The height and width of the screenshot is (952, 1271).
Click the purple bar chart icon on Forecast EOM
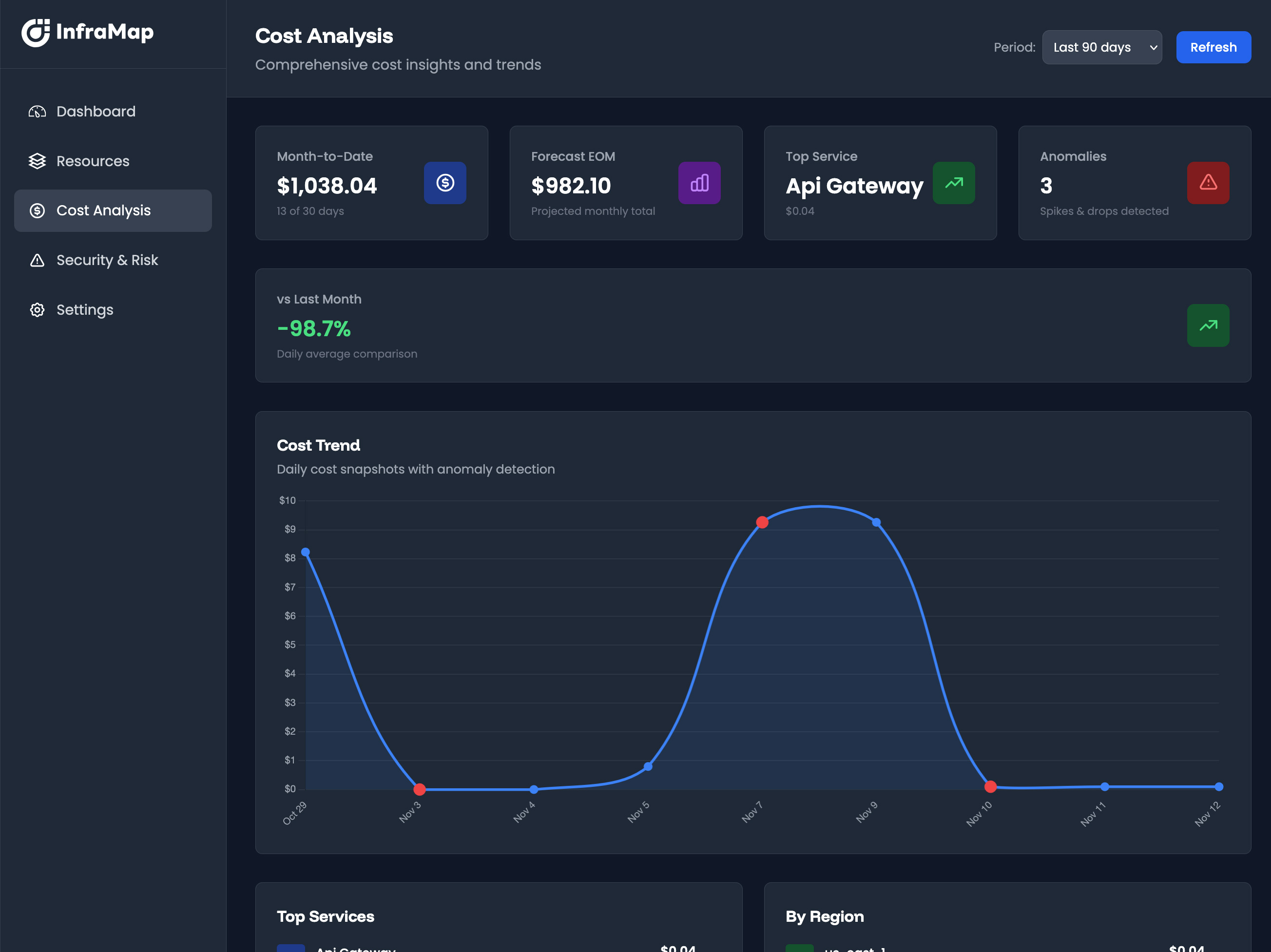tap(699, 183)
